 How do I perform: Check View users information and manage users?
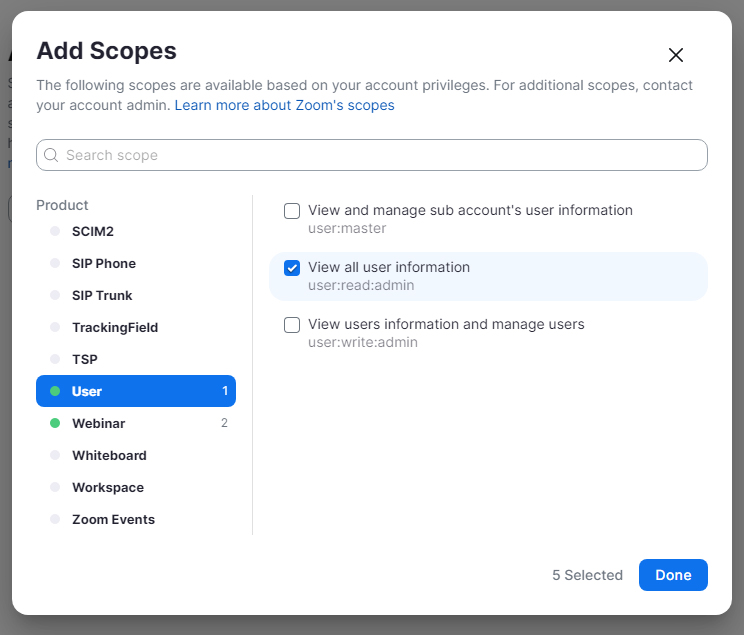(x=292, y=325)
